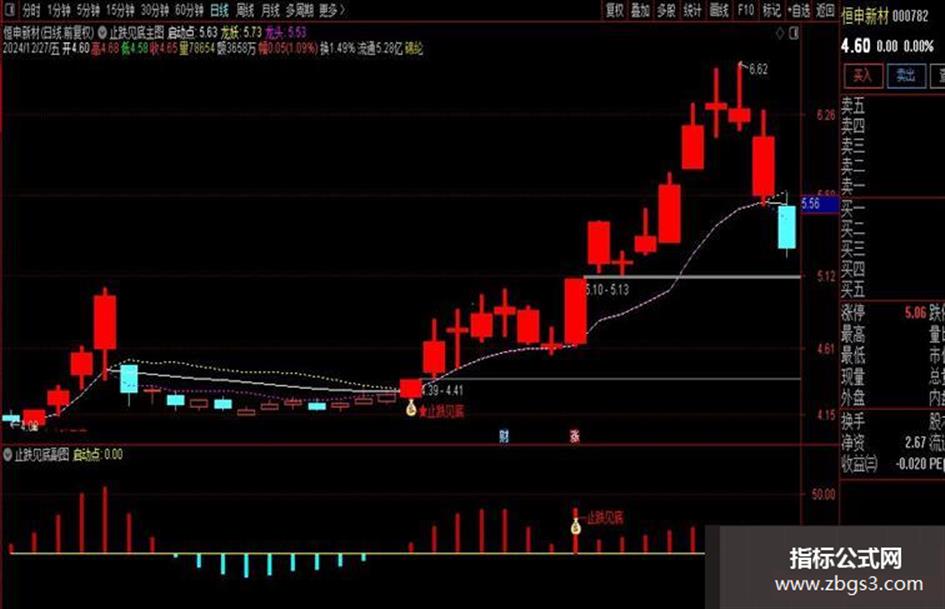Open the 多周期 multi-period view

pos(300,10)
